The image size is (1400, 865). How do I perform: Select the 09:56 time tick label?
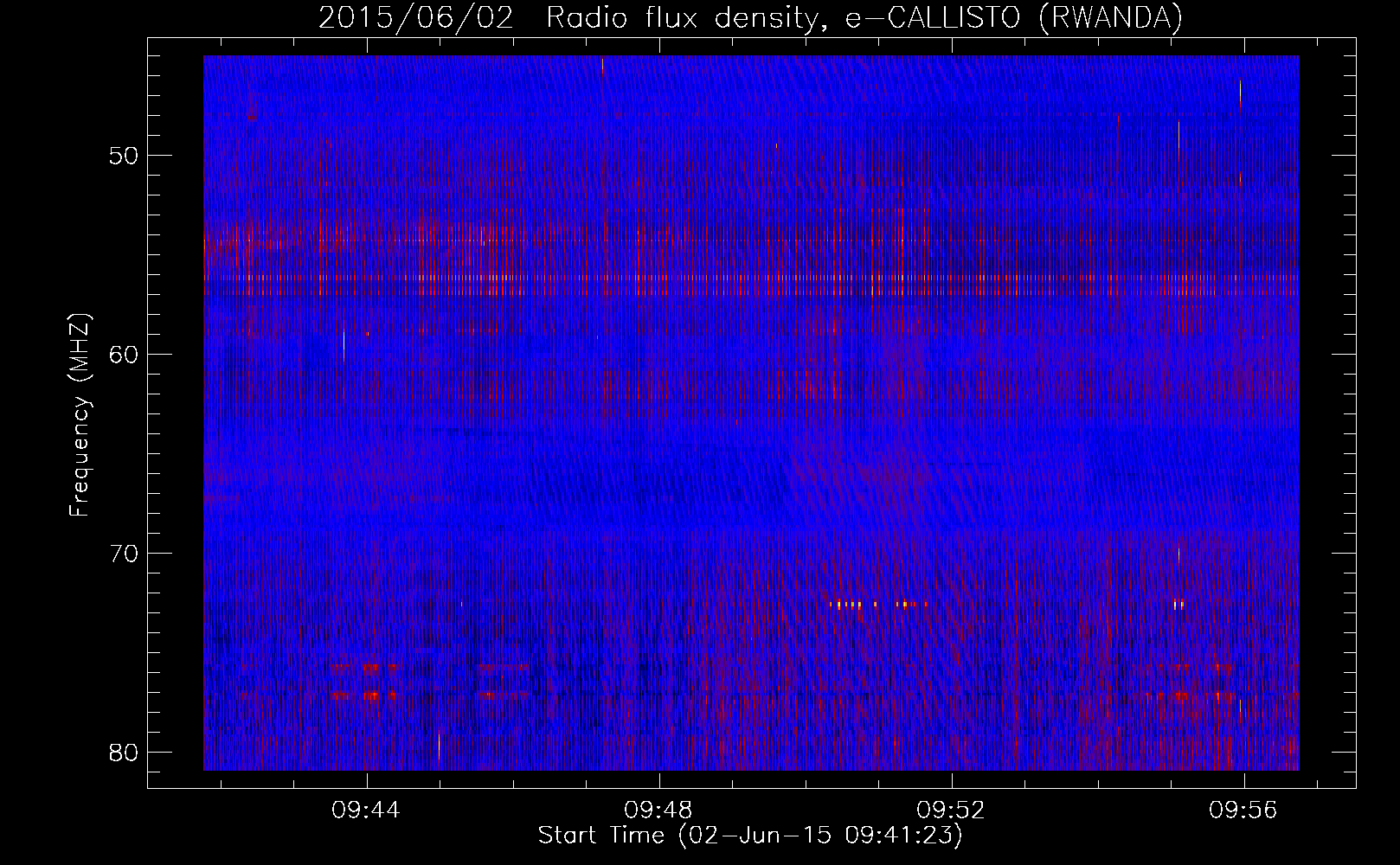click(x=1244, y=810)
